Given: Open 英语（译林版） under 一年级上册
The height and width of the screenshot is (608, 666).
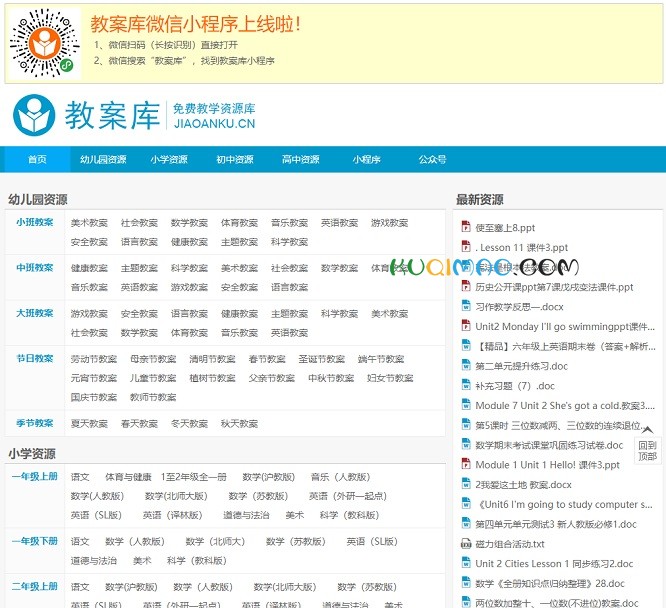Looking at the screenshot, I should (173, 515).
